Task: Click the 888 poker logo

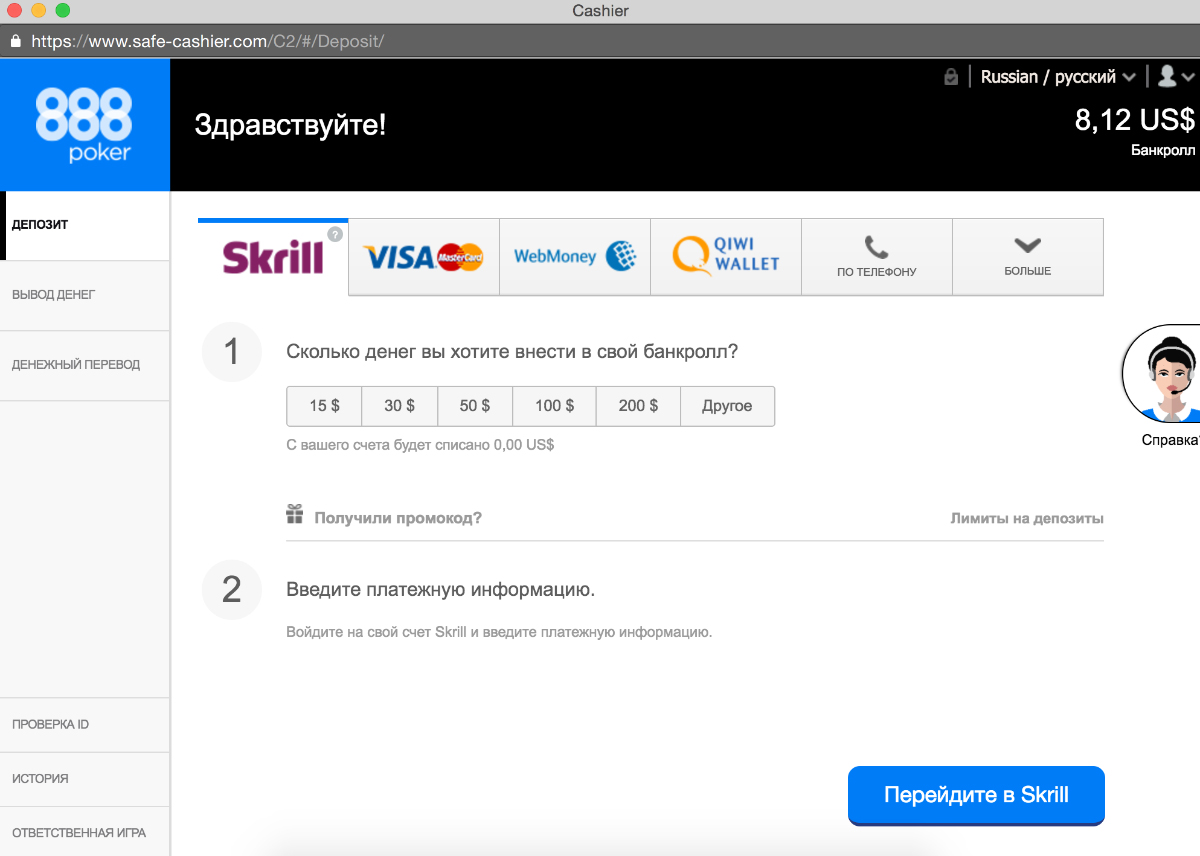Action: coord(84,125)
